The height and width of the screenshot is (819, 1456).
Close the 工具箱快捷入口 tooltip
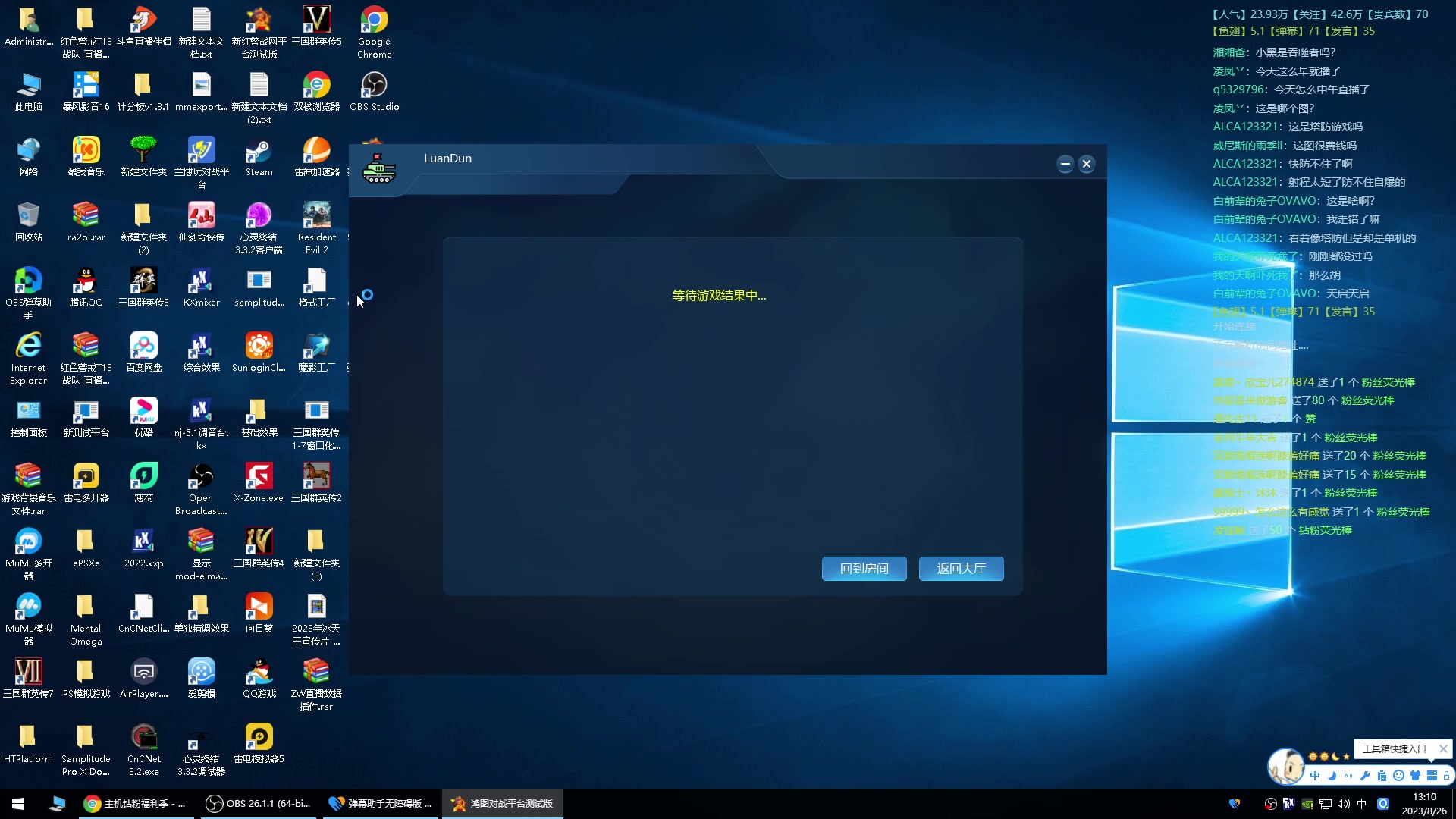click(1443, 748)
